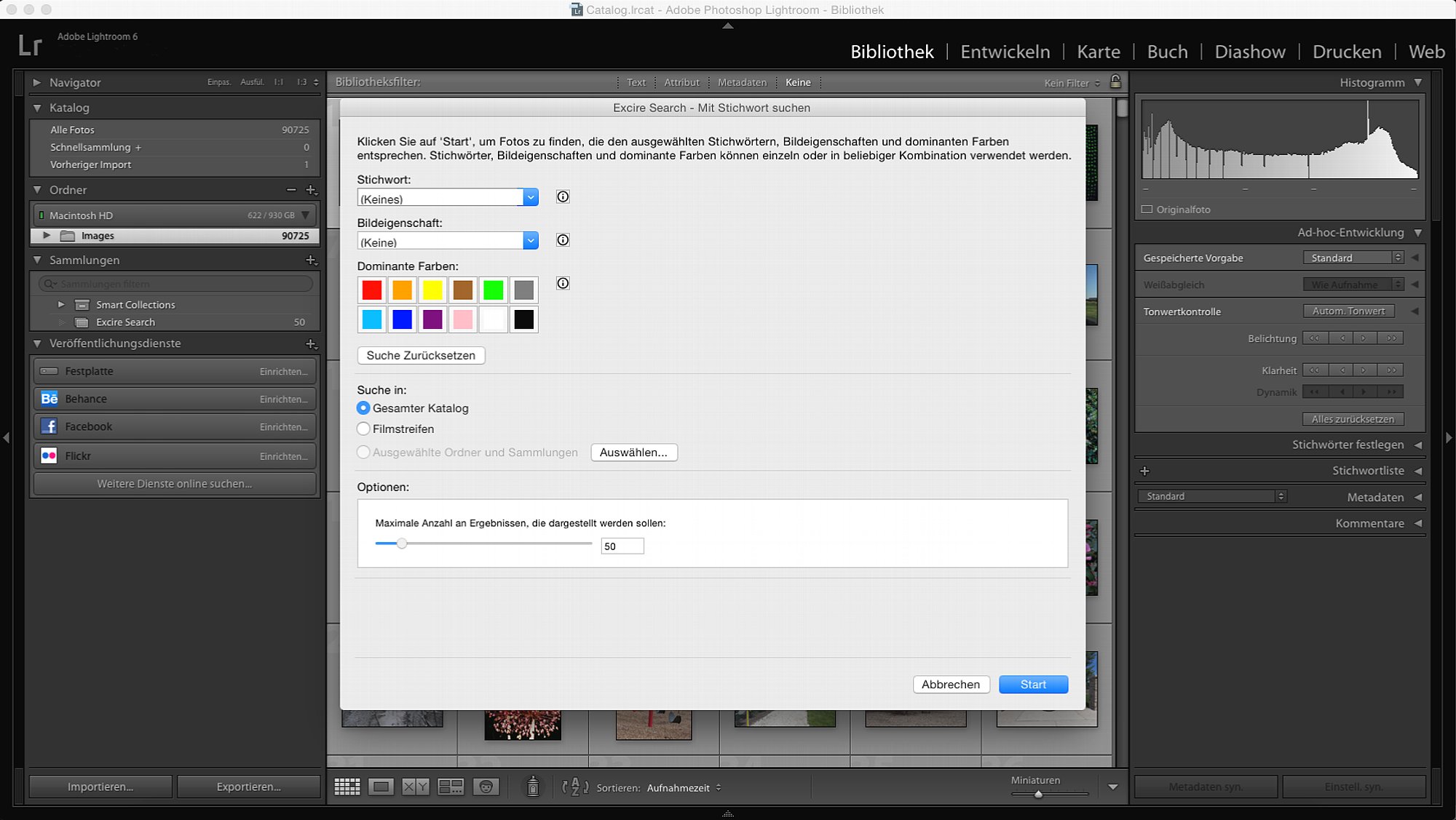The width and height of the screenshot is (1456, 820).
Task: Open the Drucken module
Action: 1347,52
